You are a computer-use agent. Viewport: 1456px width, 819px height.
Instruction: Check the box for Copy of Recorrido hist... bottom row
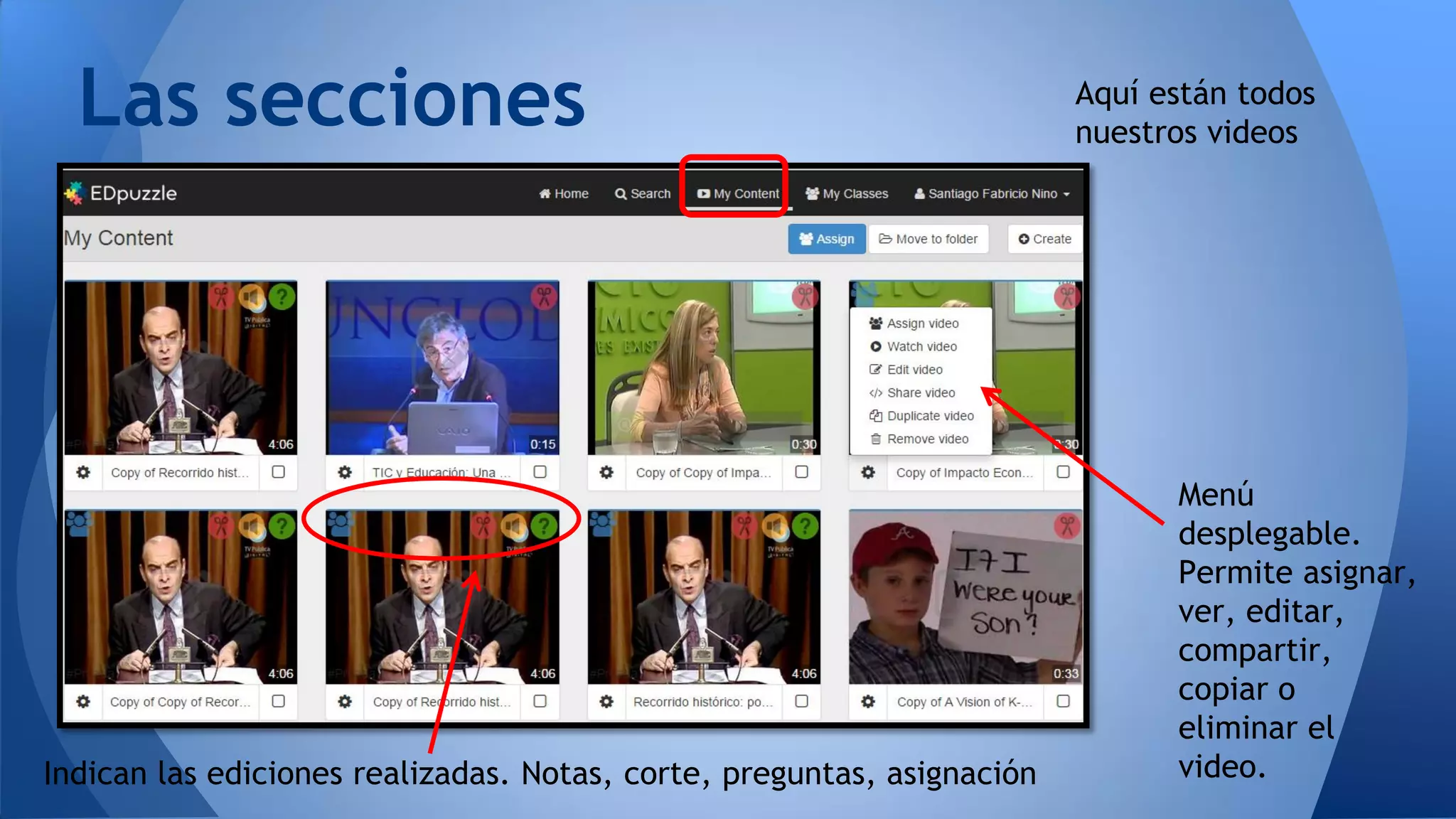point(540,701)
